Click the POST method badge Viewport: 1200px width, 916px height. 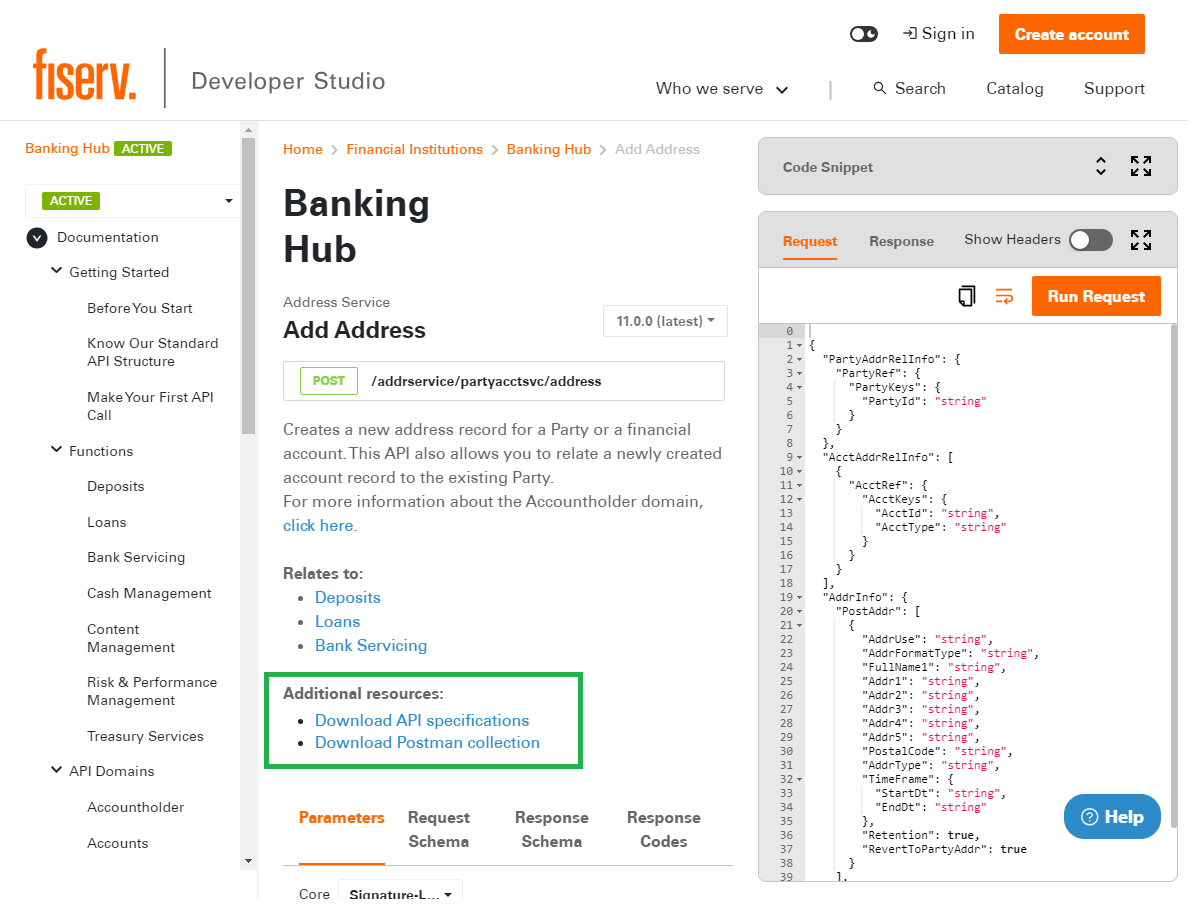[328, 381]
